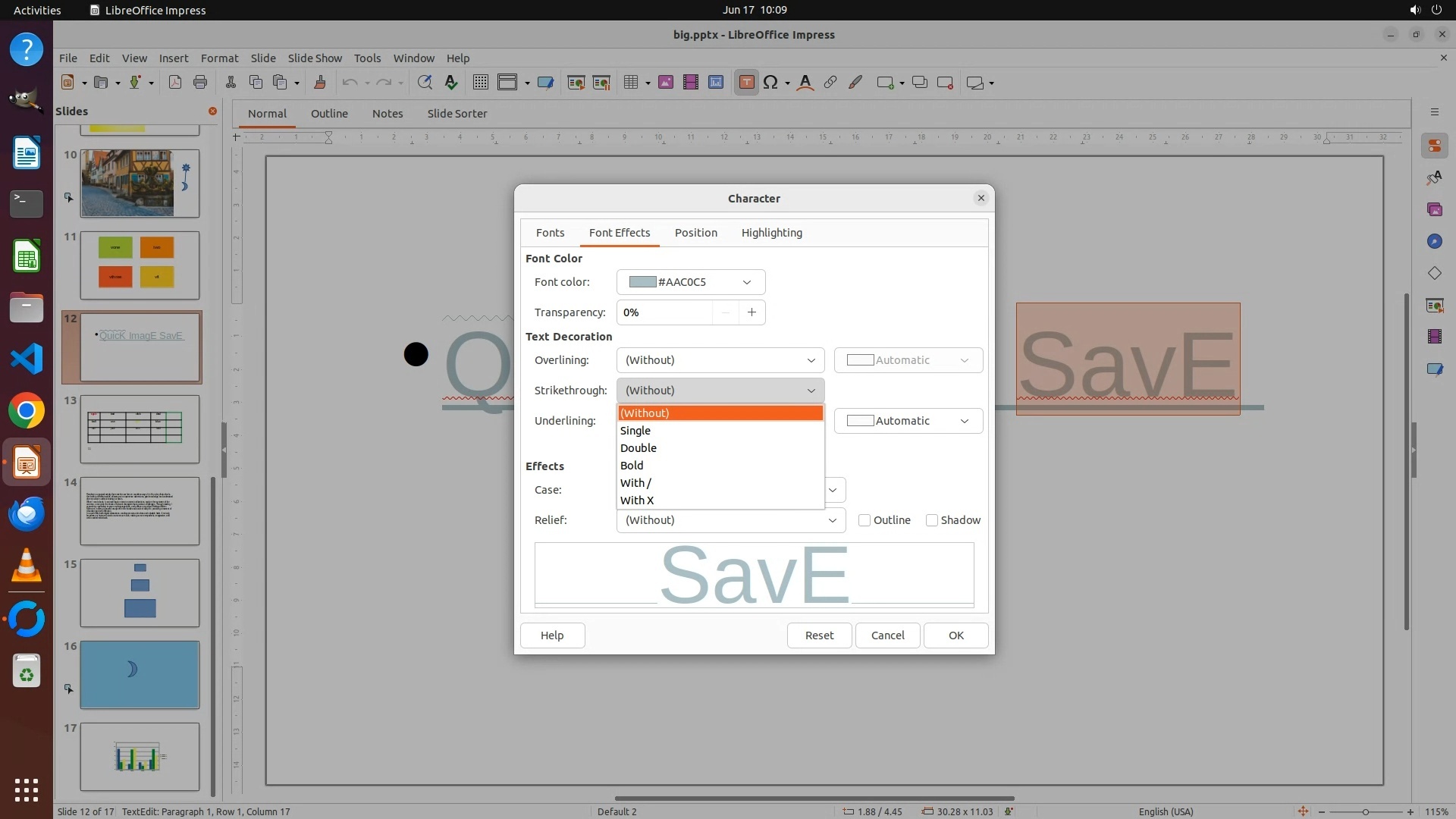Open the Font color #AAC0C5 picker
The width and height of the screenshot is (1456, 819).
click(690, 282)
